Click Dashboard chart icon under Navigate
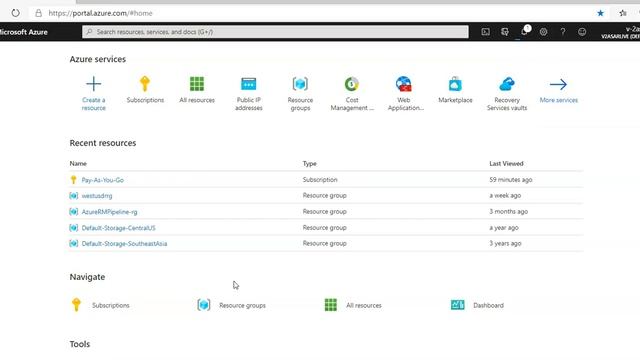The height and width of the screenshot is (360, 640). pos(458,305)
